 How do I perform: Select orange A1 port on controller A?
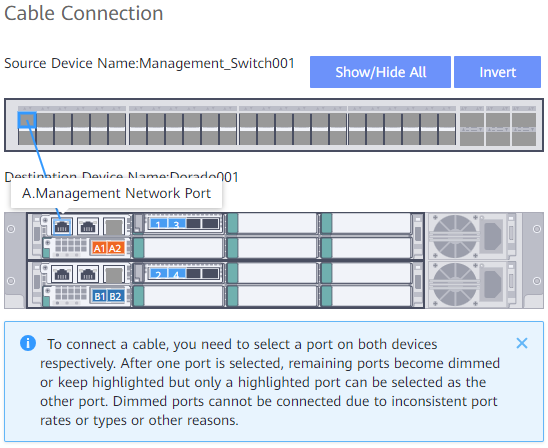(100, 248)
